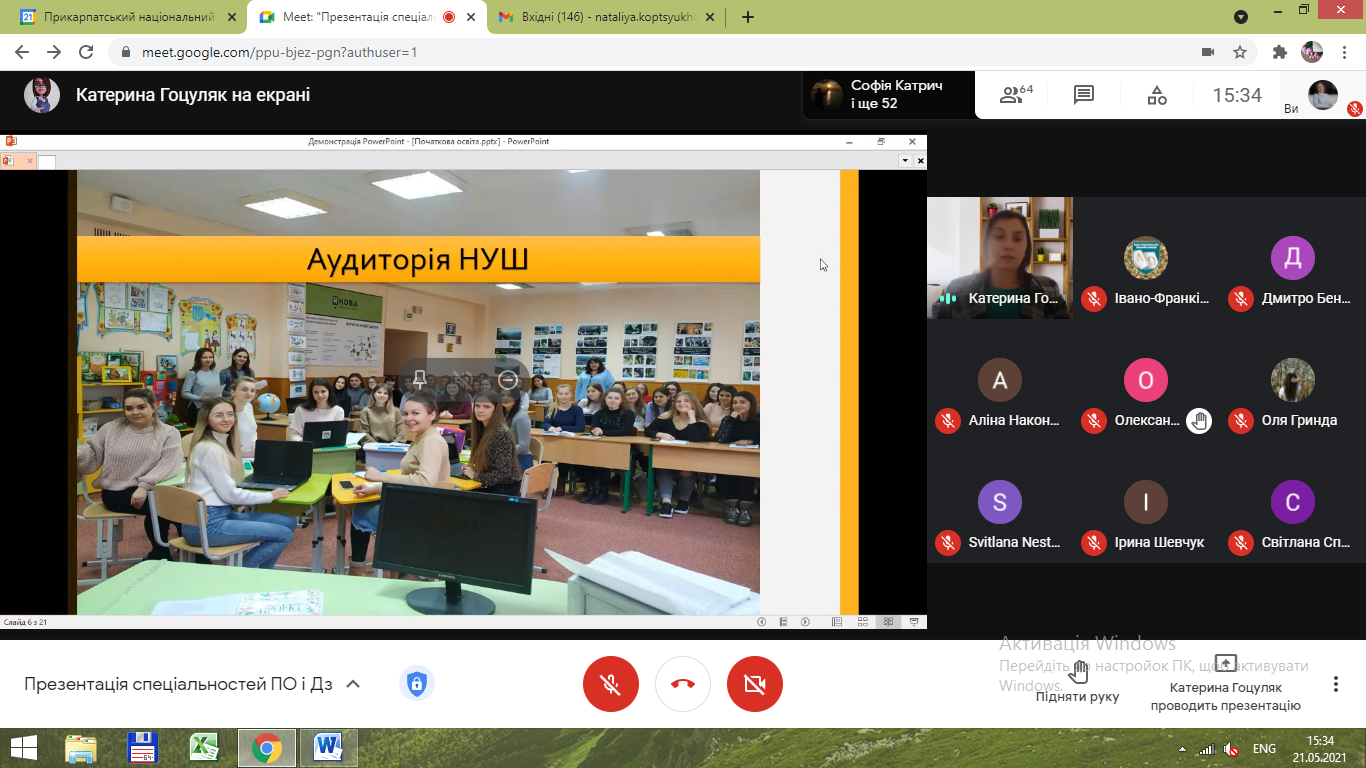Click the meeting safety lock shield icon
Image resolution: width=1366 pixels, height=768 pixels.
click(x=416, y=684)
